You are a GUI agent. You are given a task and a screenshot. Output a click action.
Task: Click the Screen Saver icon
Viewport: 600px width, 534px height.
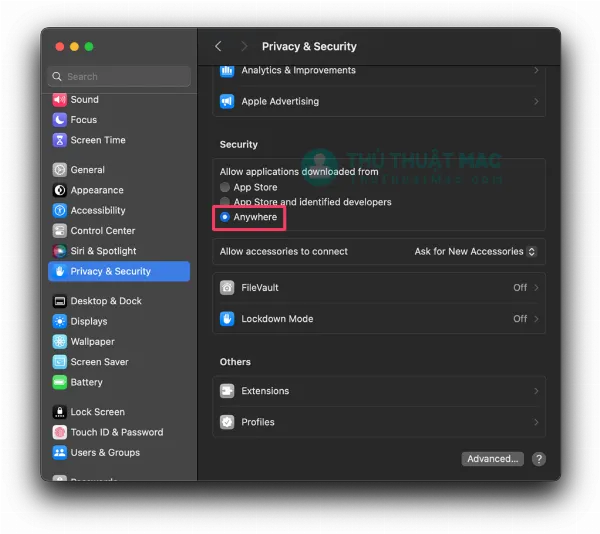coord(59,362)
